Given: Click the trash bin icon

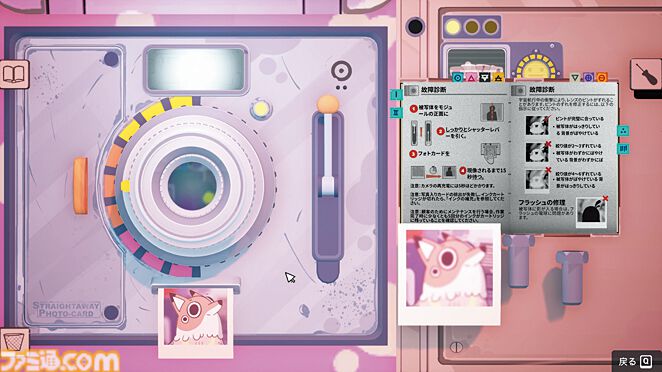Looking at the screenshot, I should pyautogui.click(x=14, y=342).
